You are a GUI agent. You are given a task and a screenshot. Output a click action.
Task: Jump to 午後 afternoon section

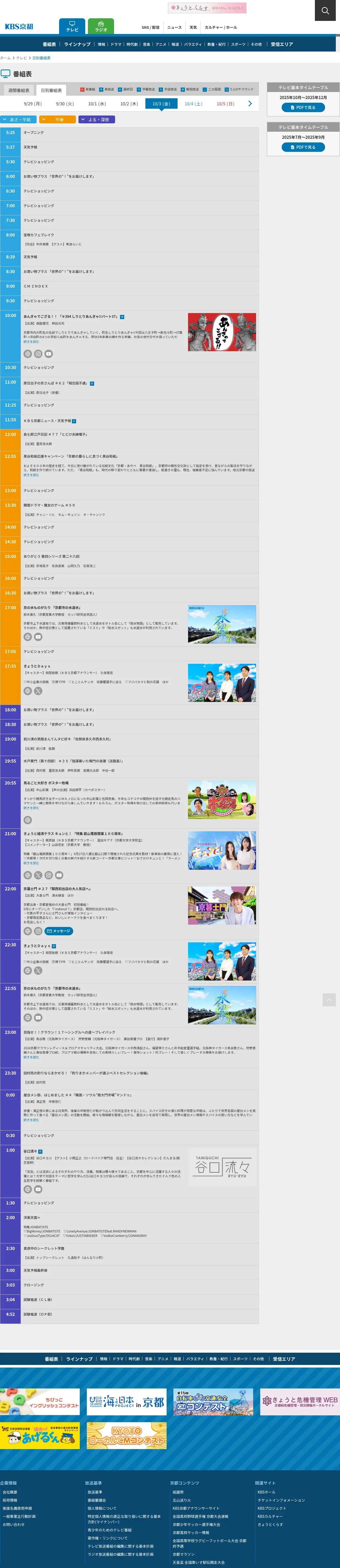tap(57, 119)
